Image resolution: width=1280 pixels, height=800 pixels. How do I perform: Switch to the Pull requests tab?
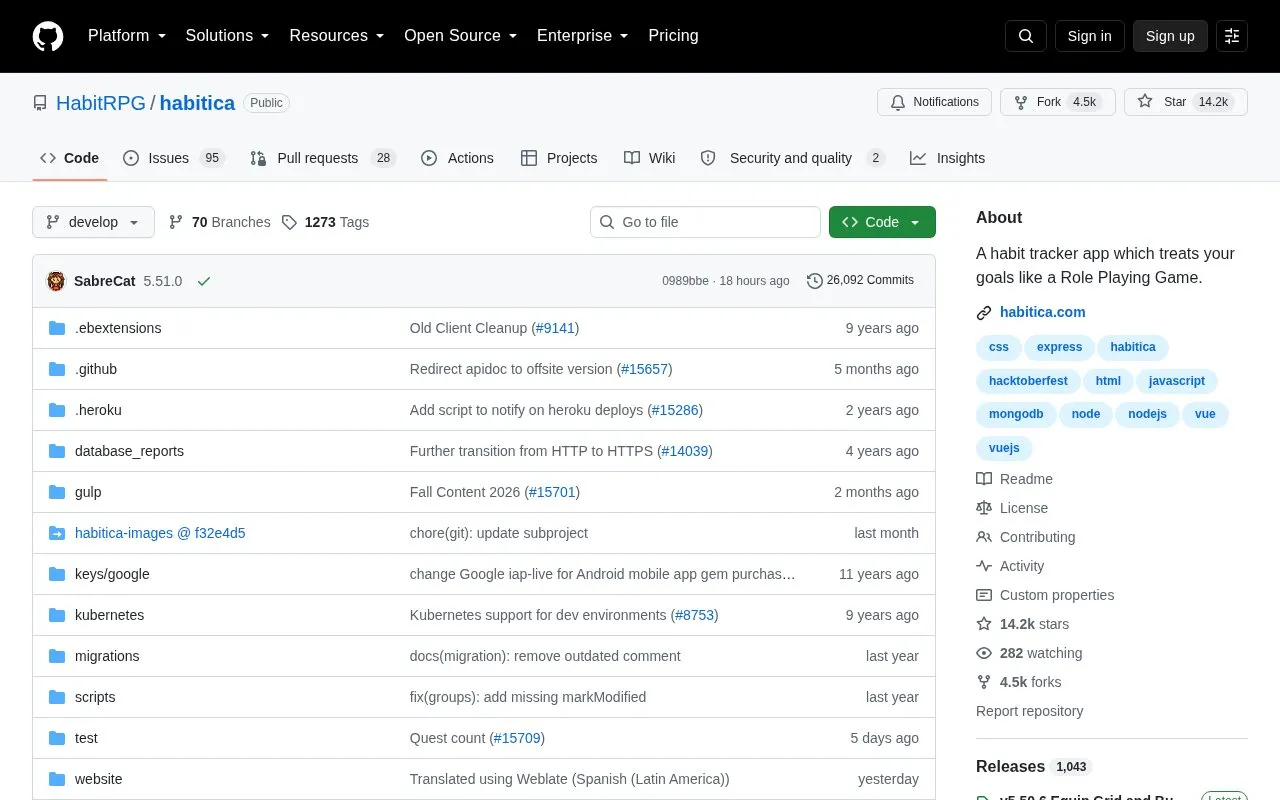pyautogui.click(x=323, y=158)
